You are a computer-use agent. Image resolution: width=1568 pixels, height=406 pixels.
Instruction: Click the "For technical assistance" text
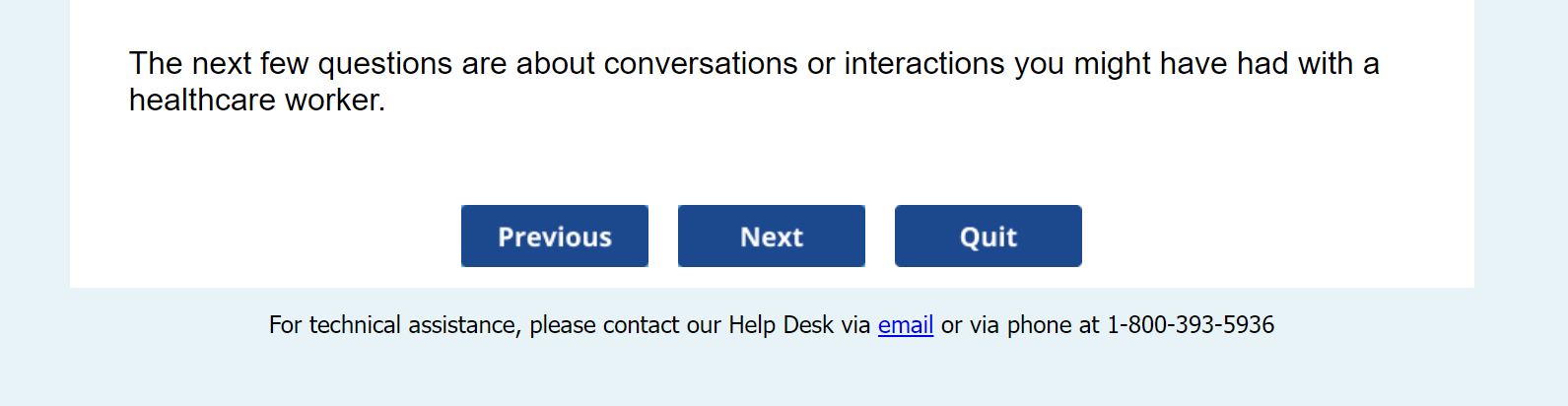393,325
